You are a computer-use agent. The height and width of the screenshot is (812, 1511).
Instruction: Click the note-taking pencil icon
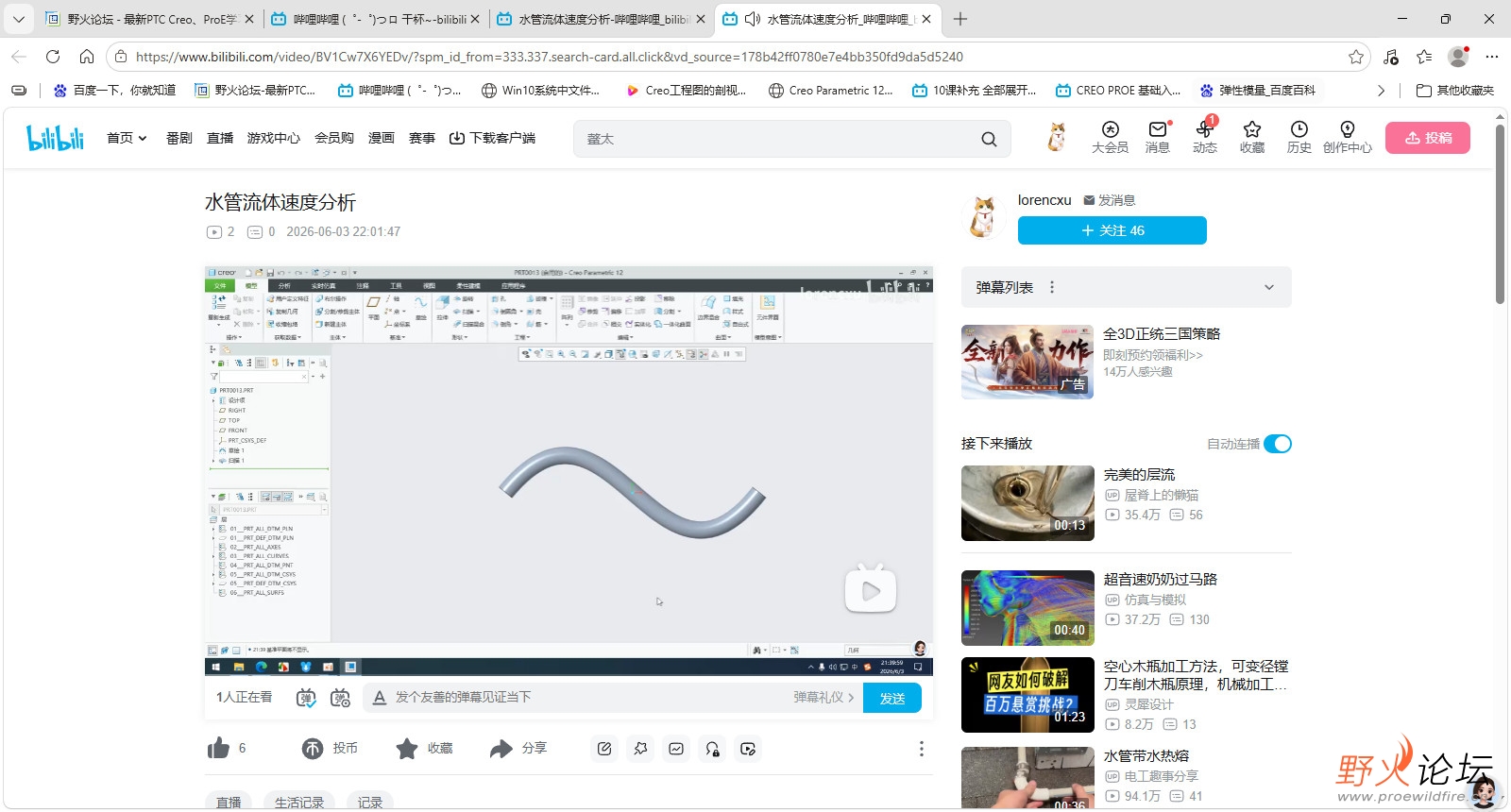[x=604, y=749]
